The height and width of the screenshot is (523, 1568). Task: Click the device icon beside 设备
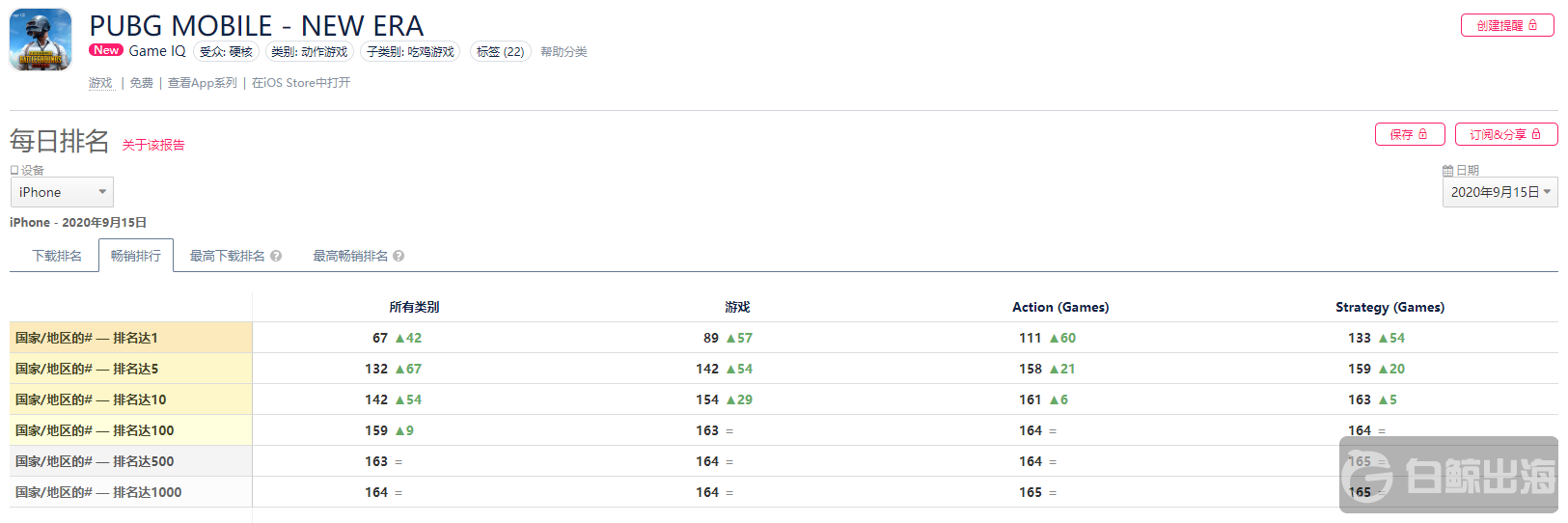[x=14, y=171]
